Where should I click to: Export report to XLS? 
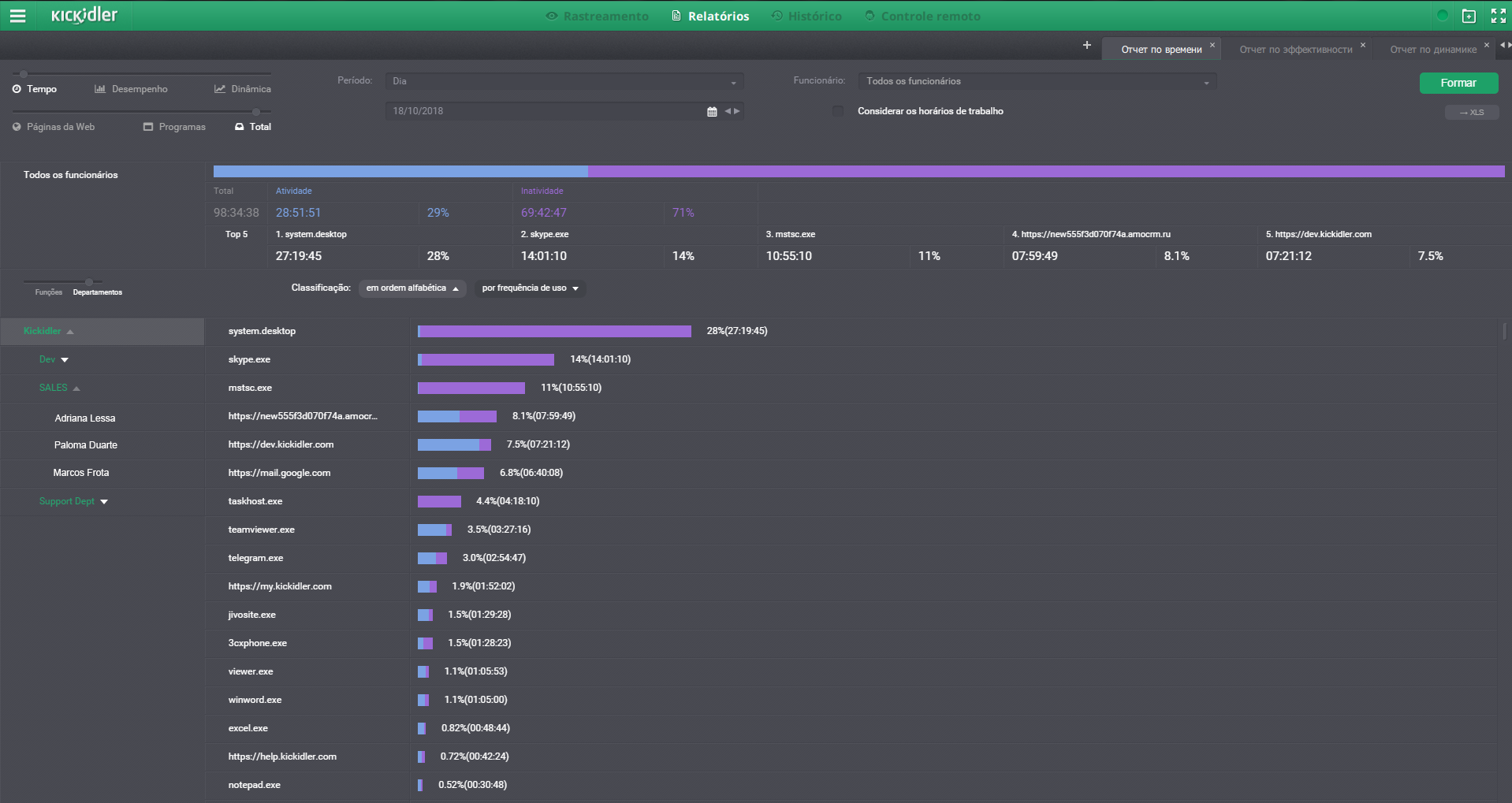pyautogui.click(x=1472, y=113)
